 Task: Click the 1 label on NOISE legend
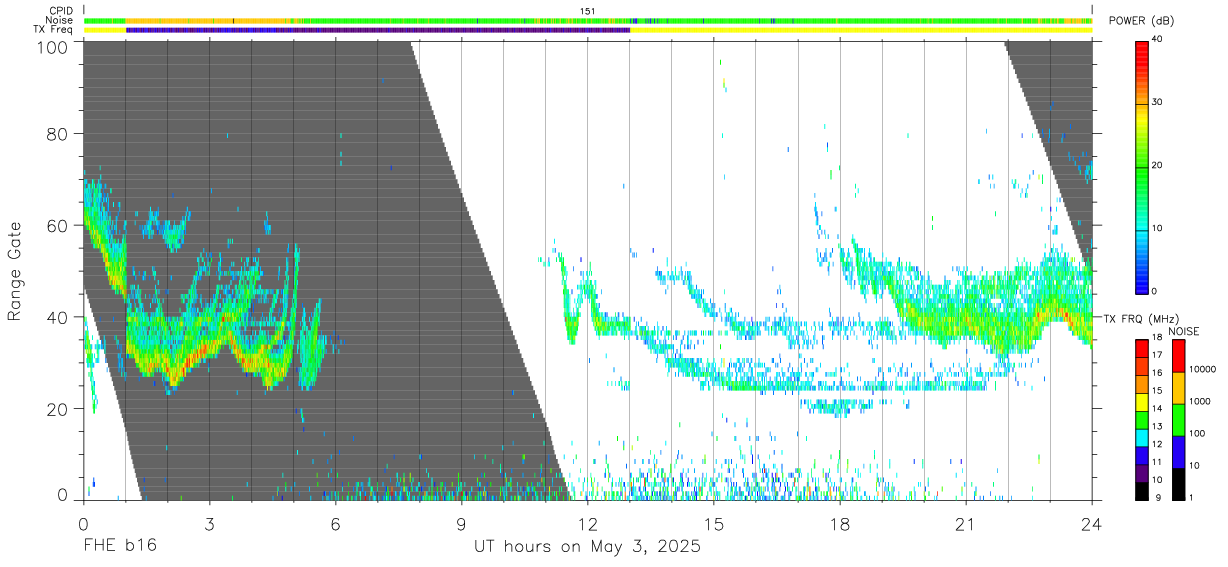[x=1191, y=497]
